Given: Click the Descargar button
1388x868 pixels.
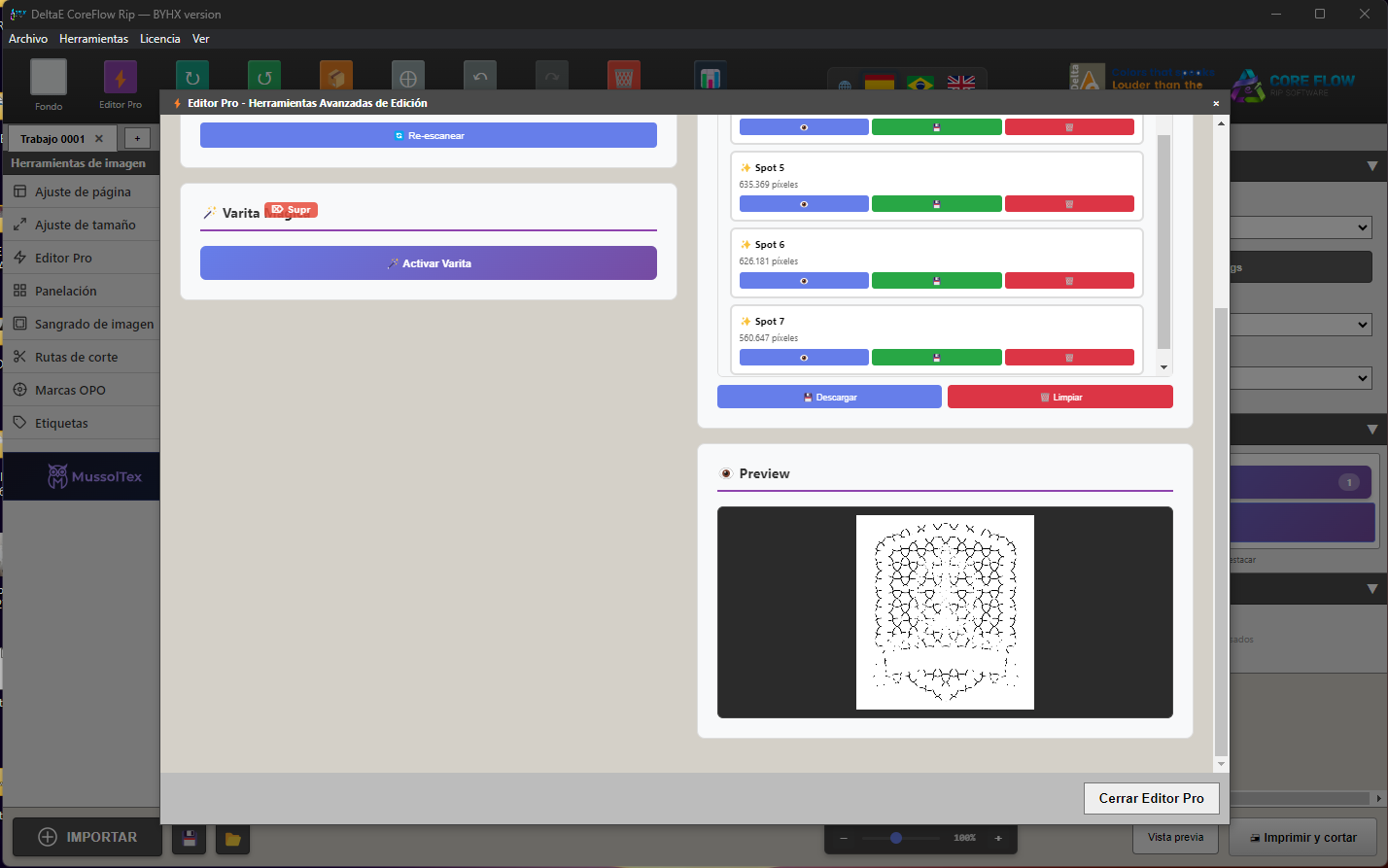Looking at the screenshot, I should tap(829, 397).
